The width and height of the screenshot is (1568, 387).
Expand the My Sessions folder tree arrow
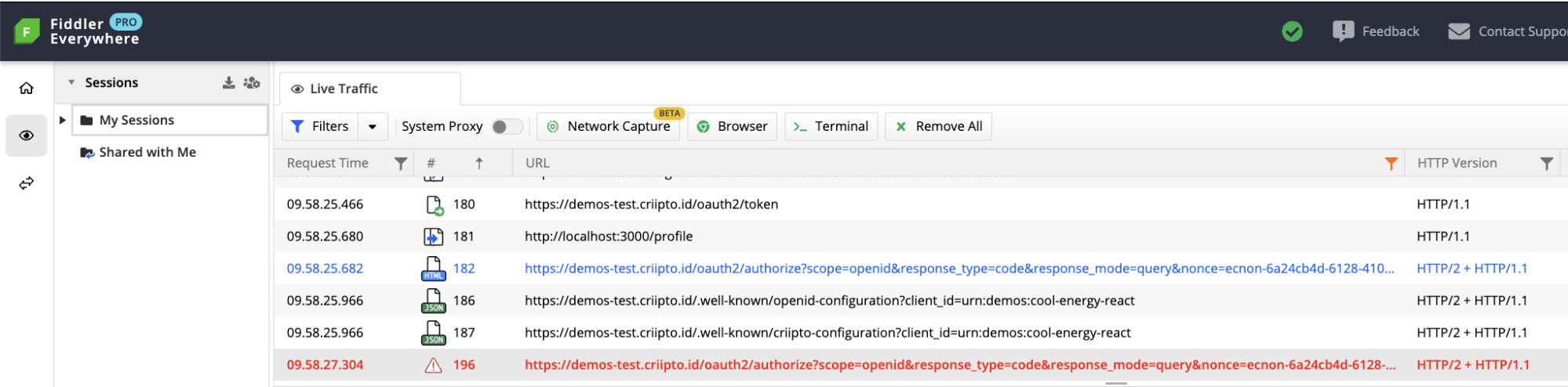point(63,120)
